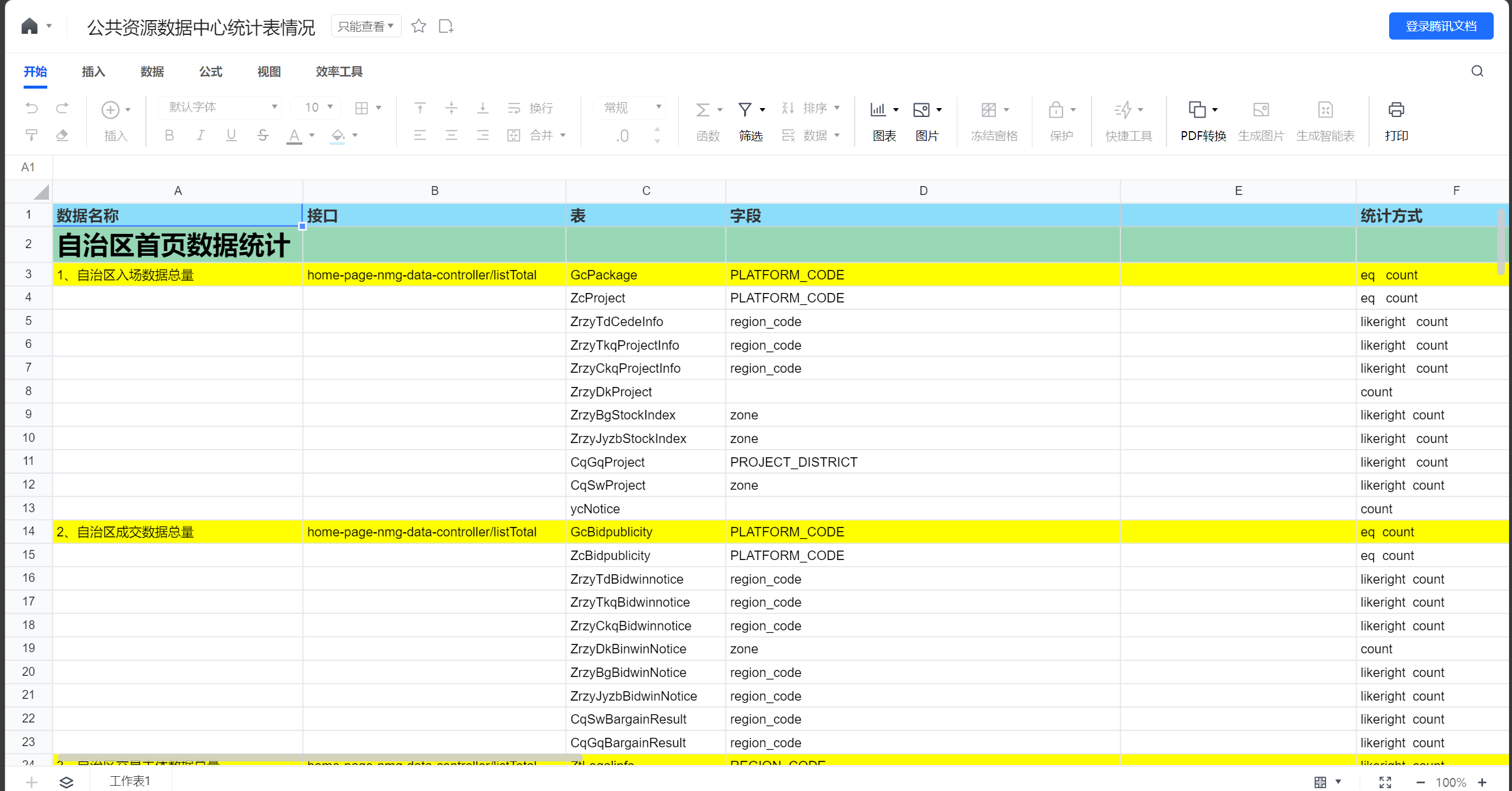Click the home icon
This screenshot has height=791, width=1512.
click(x=30, y=26)
